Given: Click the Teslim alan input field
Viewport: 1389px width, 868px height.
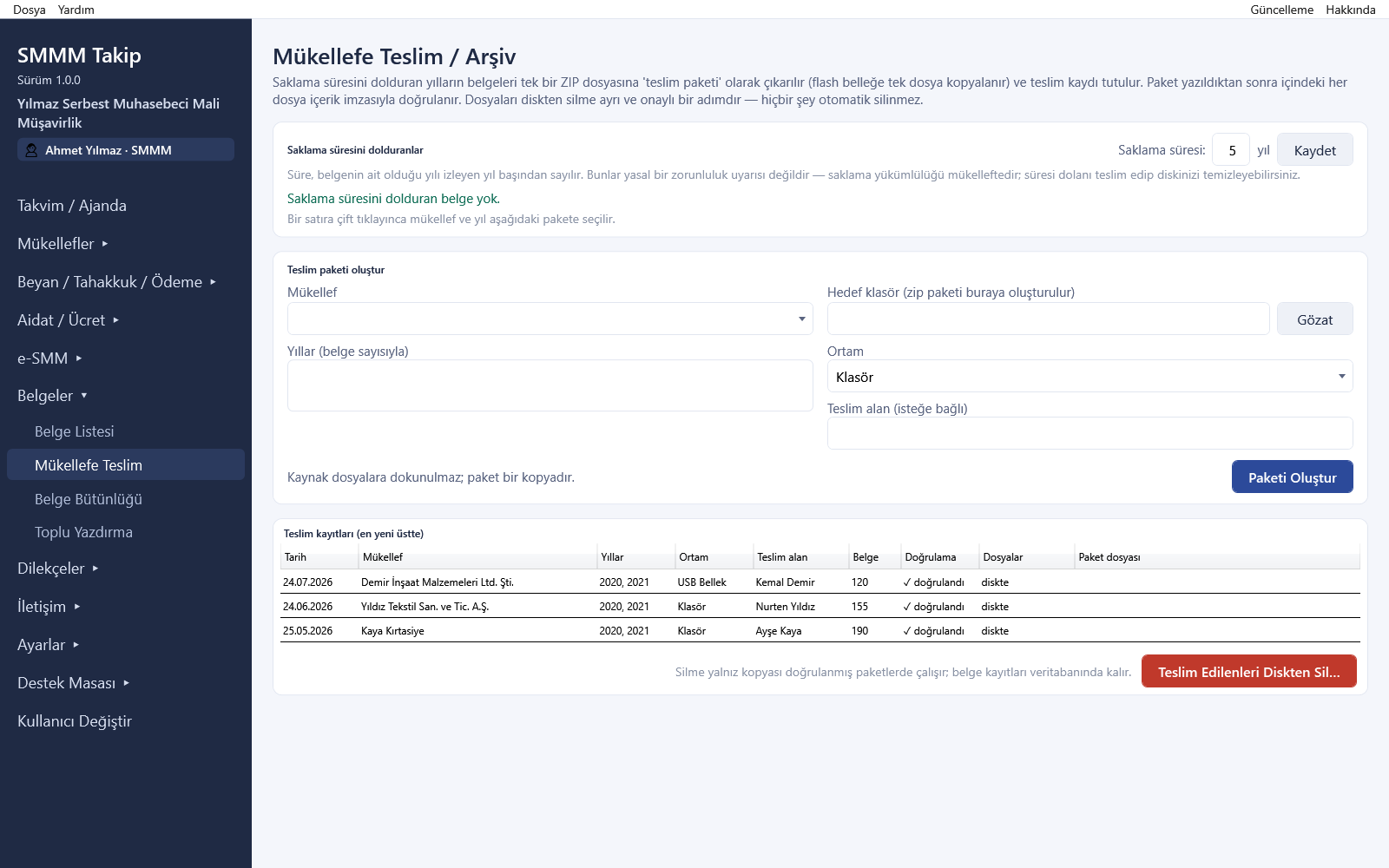Looking at the screenshot, I should pos(1089,433).
